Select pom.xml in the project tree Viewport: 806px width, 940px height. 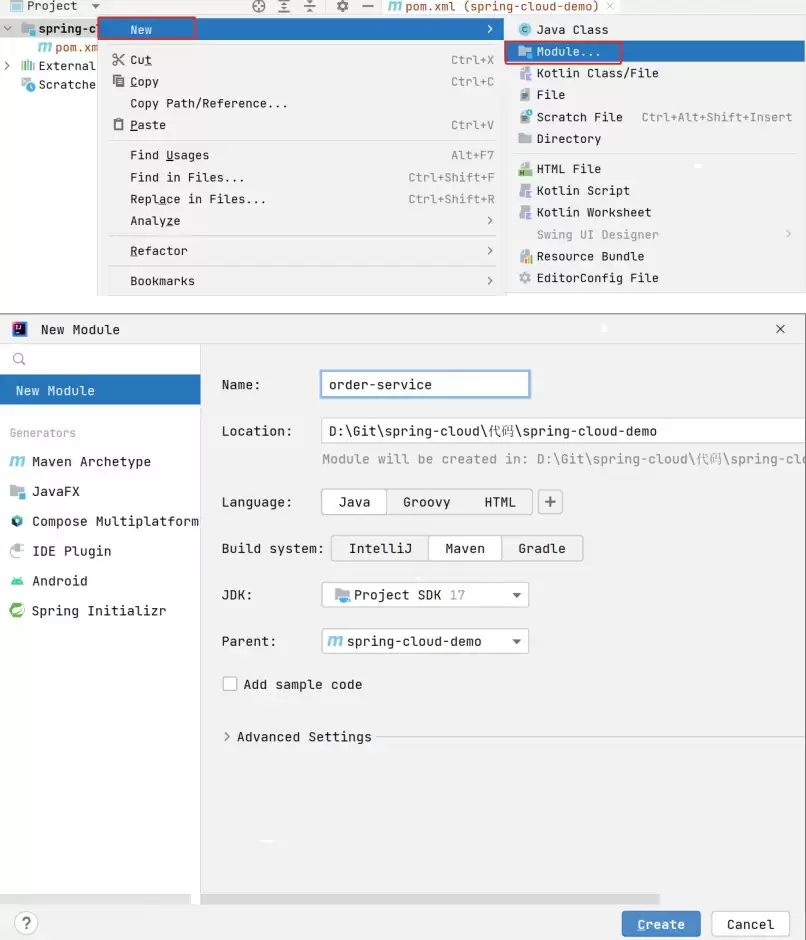click(x=67, y=47)
